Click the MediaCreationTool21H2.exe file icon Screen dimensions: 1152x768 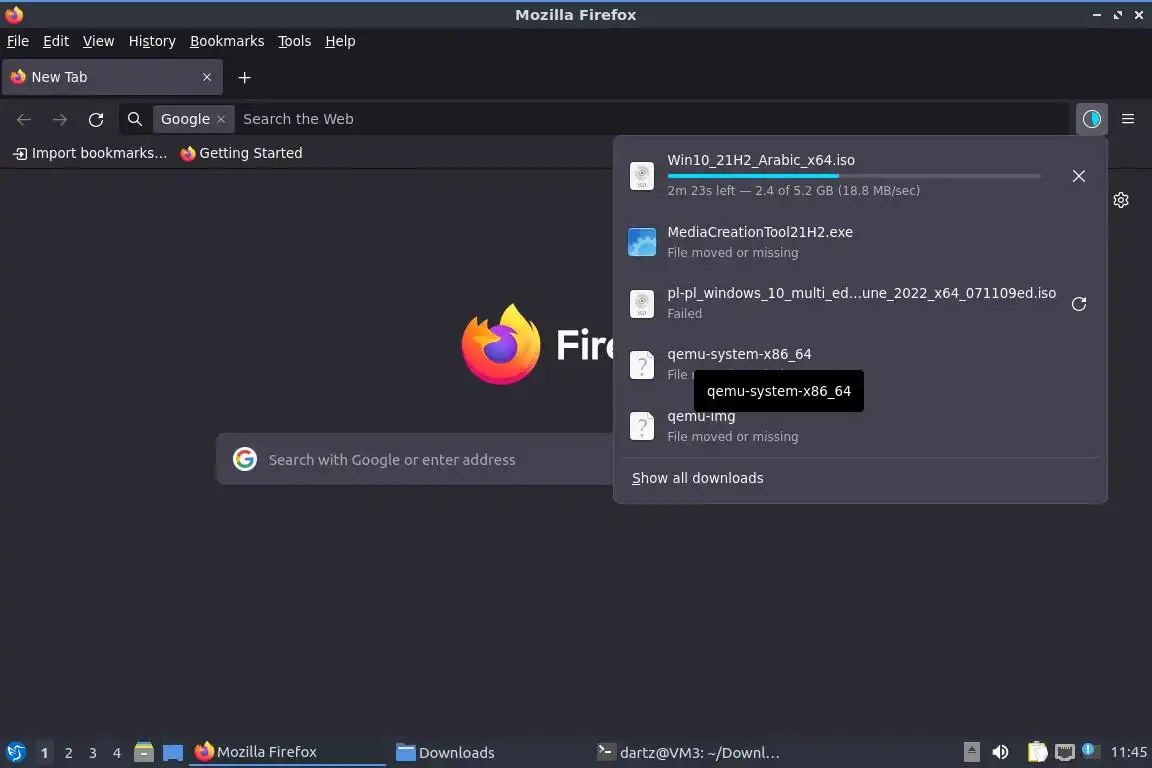641,242
